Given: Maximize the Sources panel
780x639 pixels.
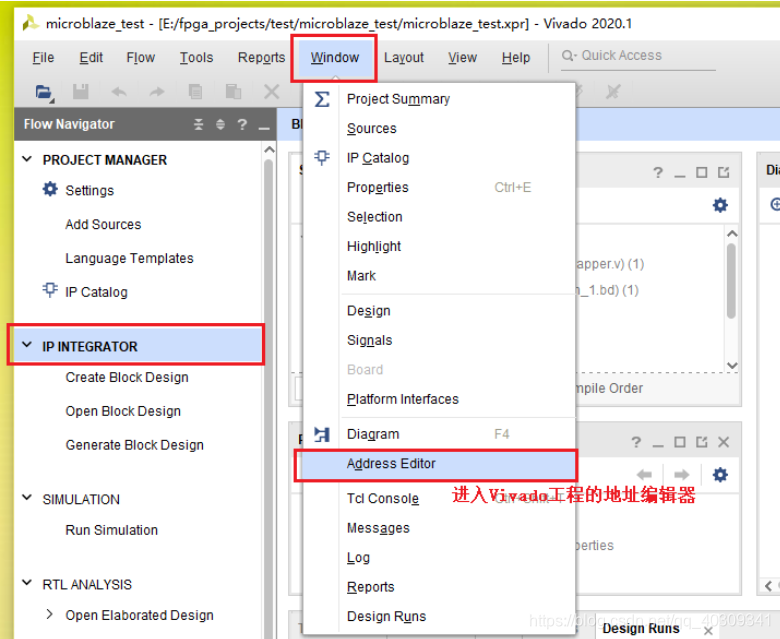Looking at the screenshot, I should pos(701,173).
